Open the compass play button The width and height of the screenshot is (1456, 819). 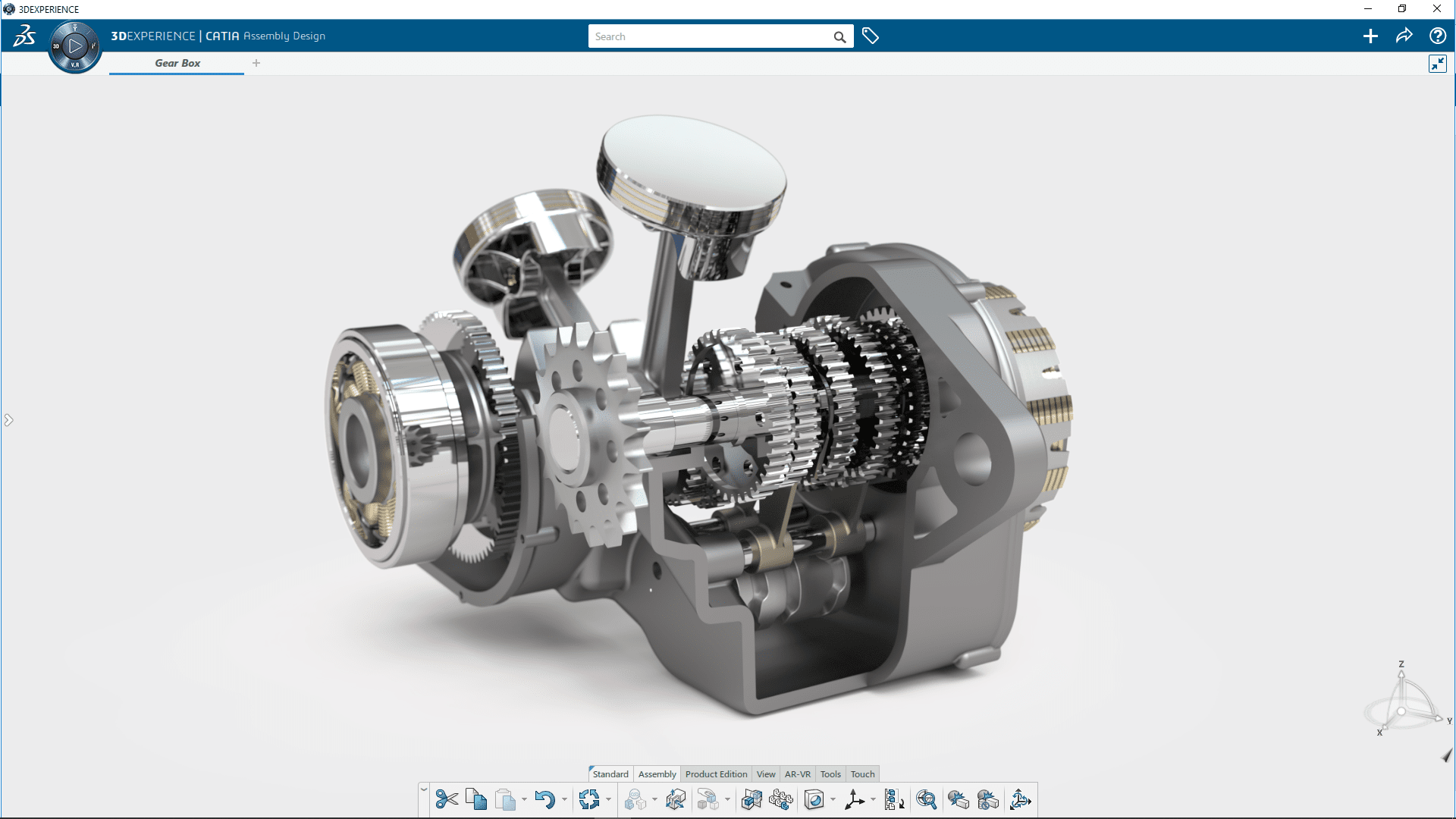(x=74, y=46)
